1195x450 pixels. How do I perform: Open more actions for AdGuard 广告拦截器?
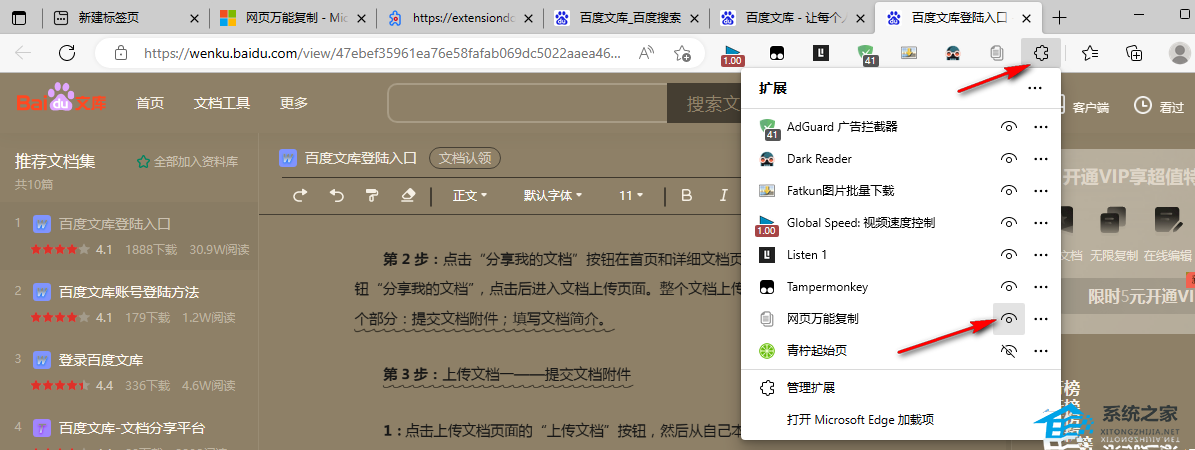pos(1040,127)
